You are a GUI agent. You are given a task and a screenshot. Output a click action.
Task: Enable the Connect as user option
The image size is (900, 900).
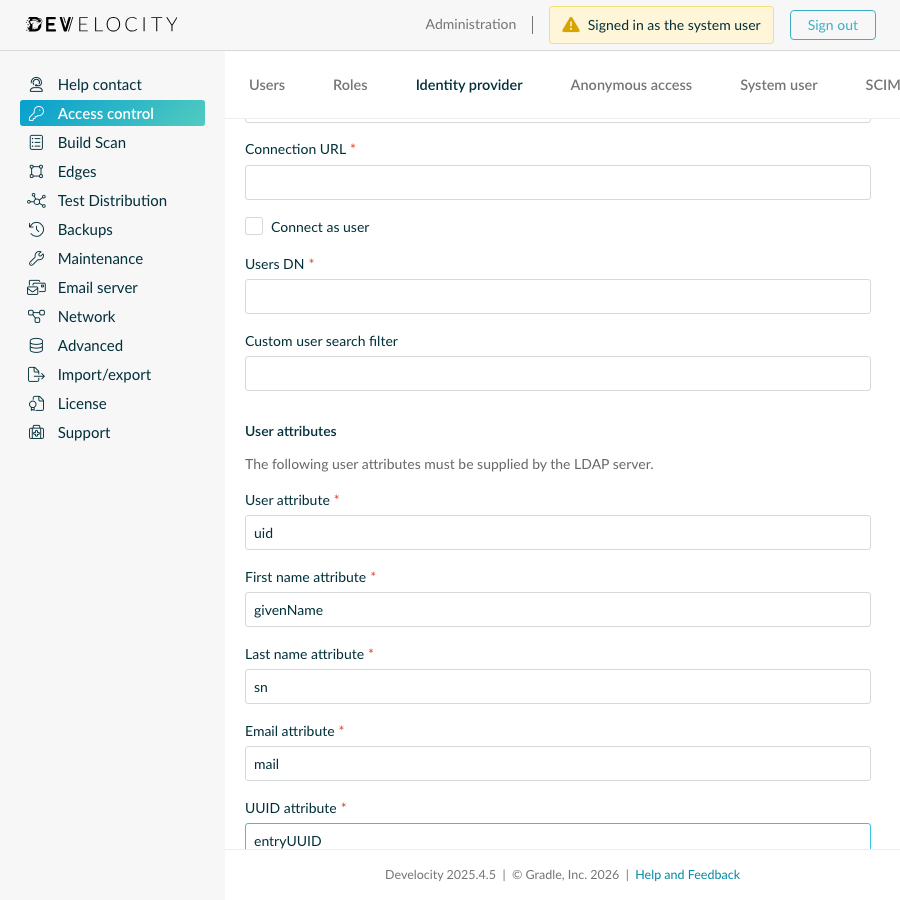pyautogui.click(x=253, y=226)
